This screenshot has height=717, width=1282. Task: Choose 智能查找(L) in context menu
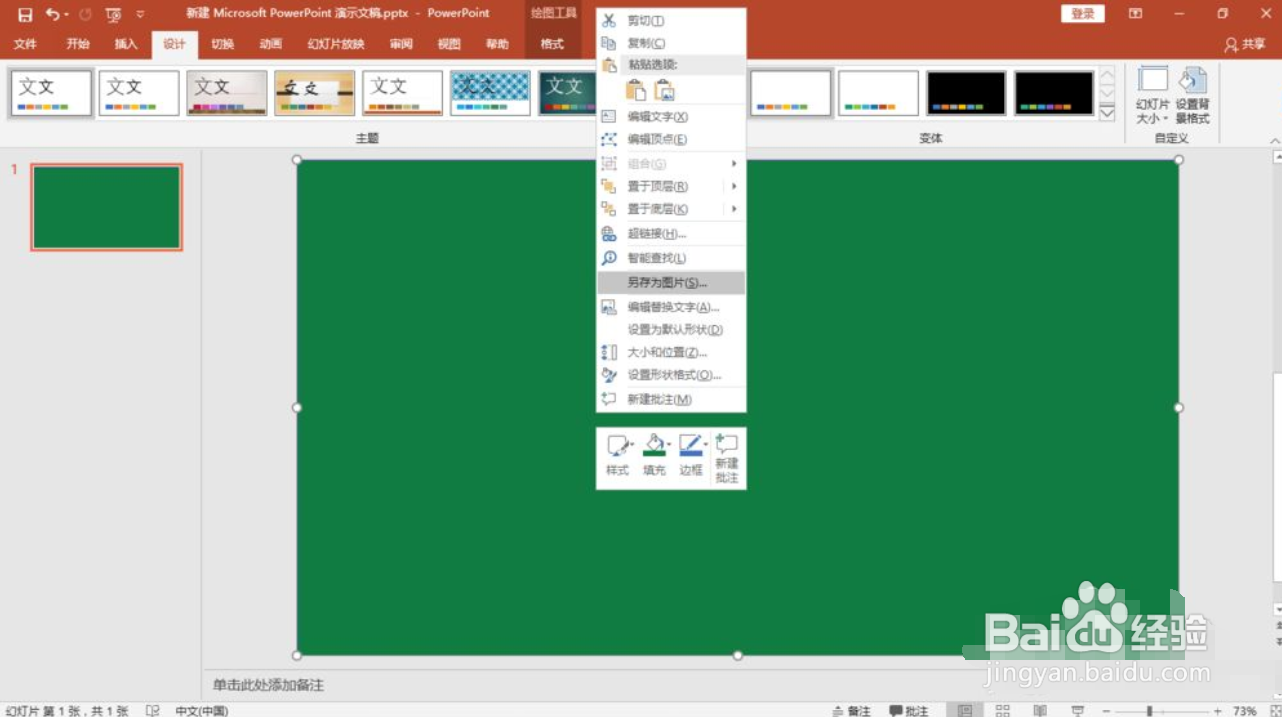(671, 258)
